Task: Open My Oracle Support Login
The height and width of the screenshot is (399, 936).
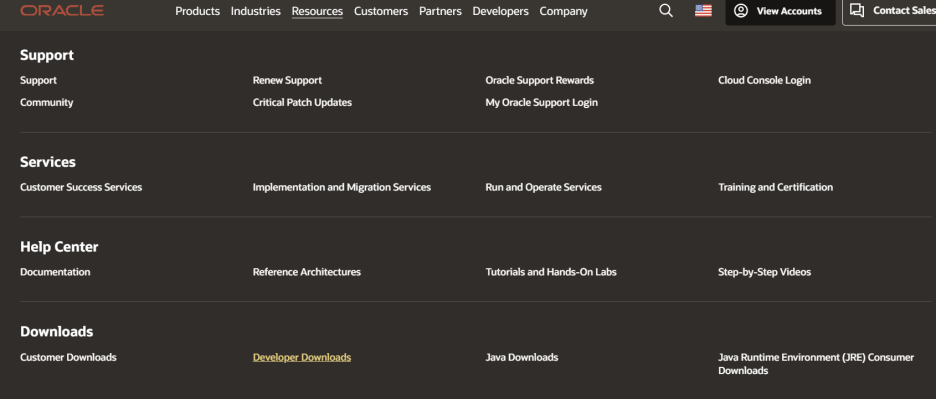Action: (x=541, y=102)
